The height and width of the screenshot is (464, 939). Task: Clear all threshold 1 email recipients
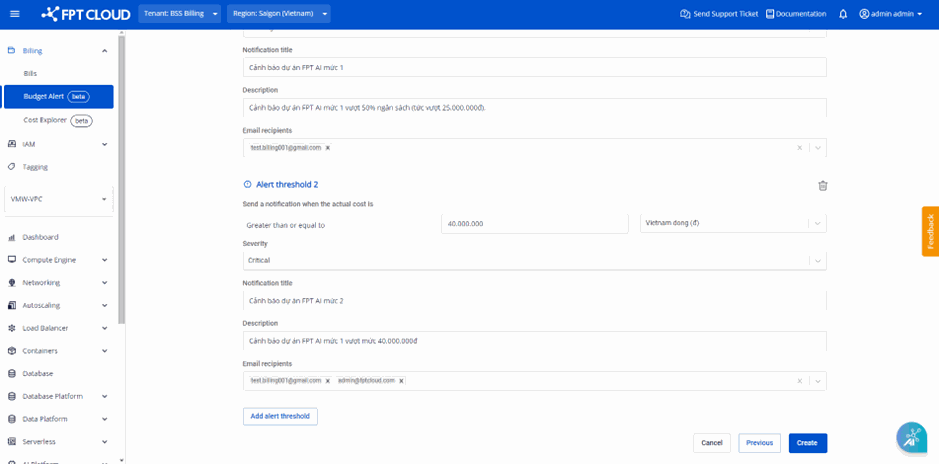click(799, 148)
